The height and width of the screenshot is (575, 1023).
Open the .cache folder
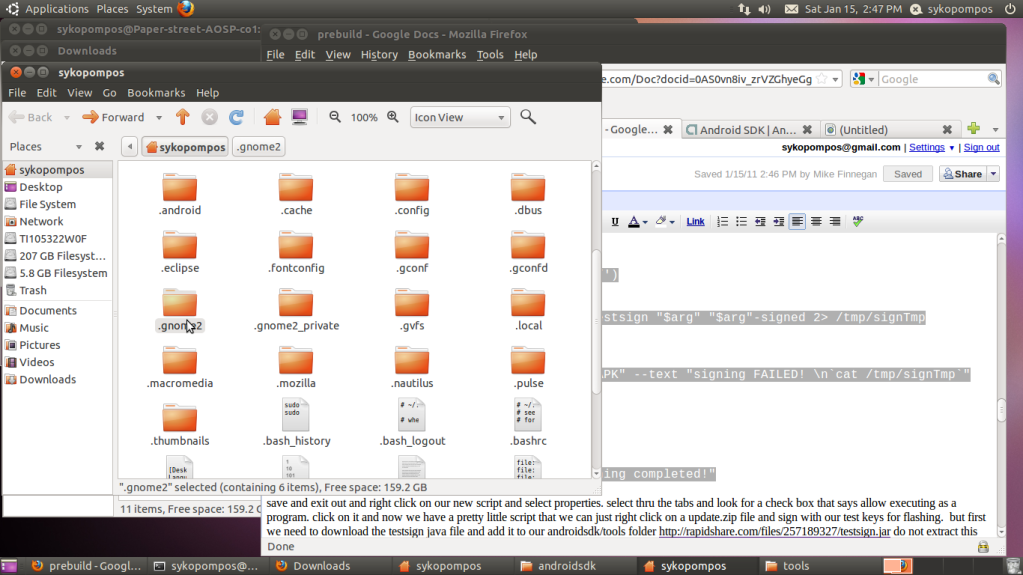pos(296,194)
